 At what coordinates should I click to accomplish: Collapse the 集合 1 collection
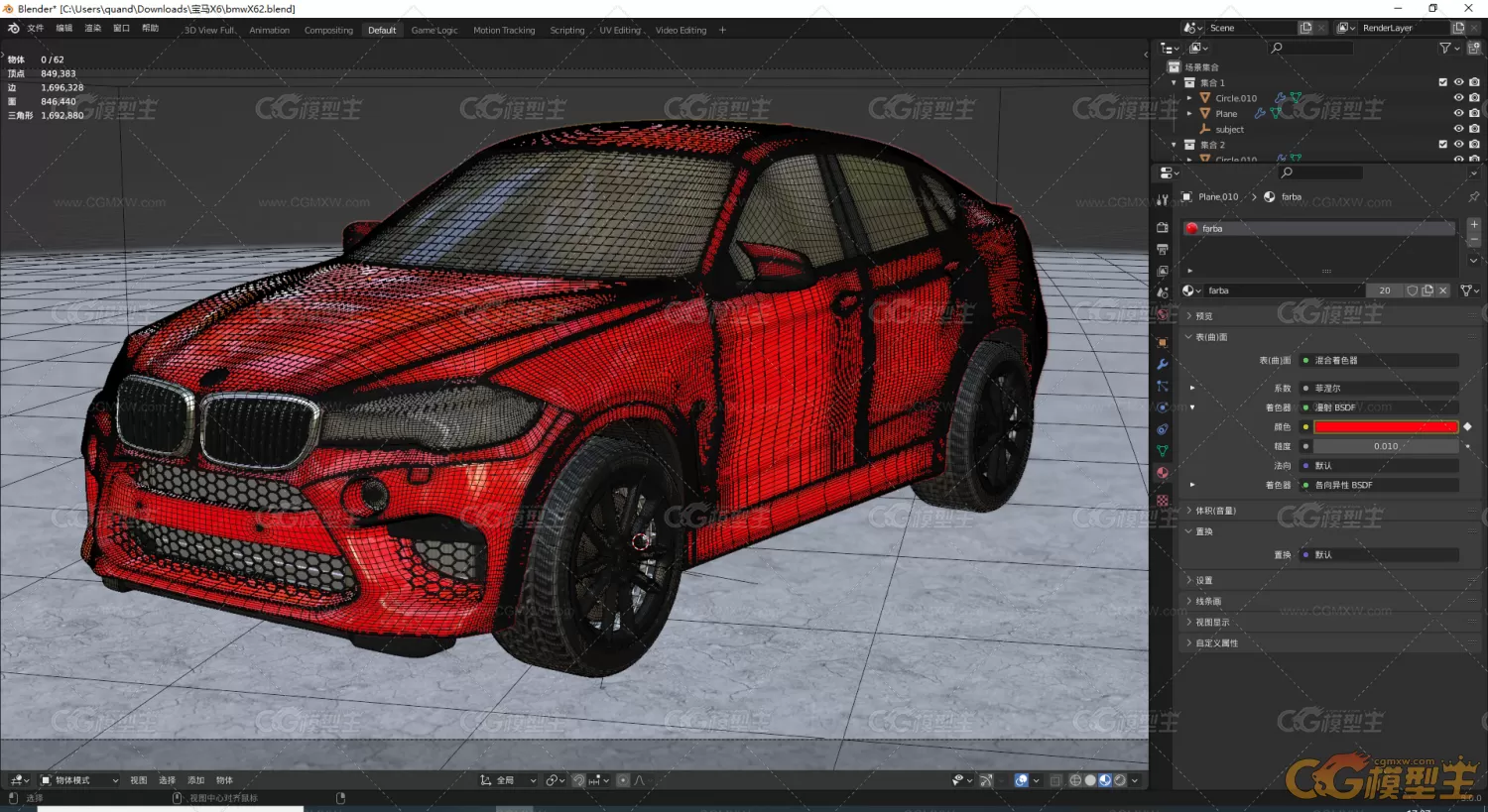coord(1175,82)
